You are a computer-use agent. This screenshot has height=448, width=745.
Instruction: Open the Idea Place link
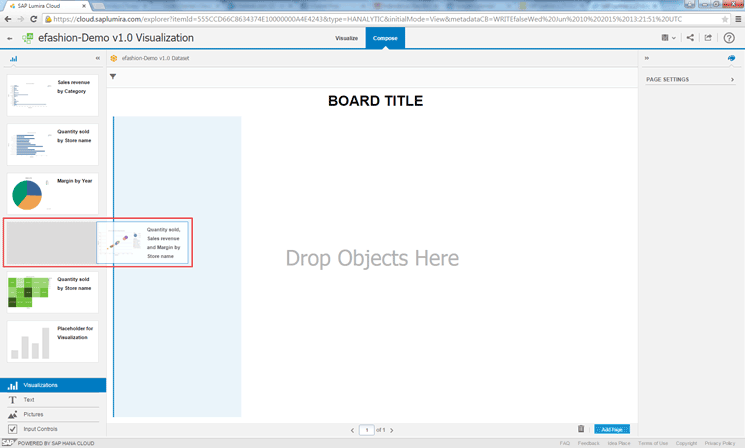619,443
